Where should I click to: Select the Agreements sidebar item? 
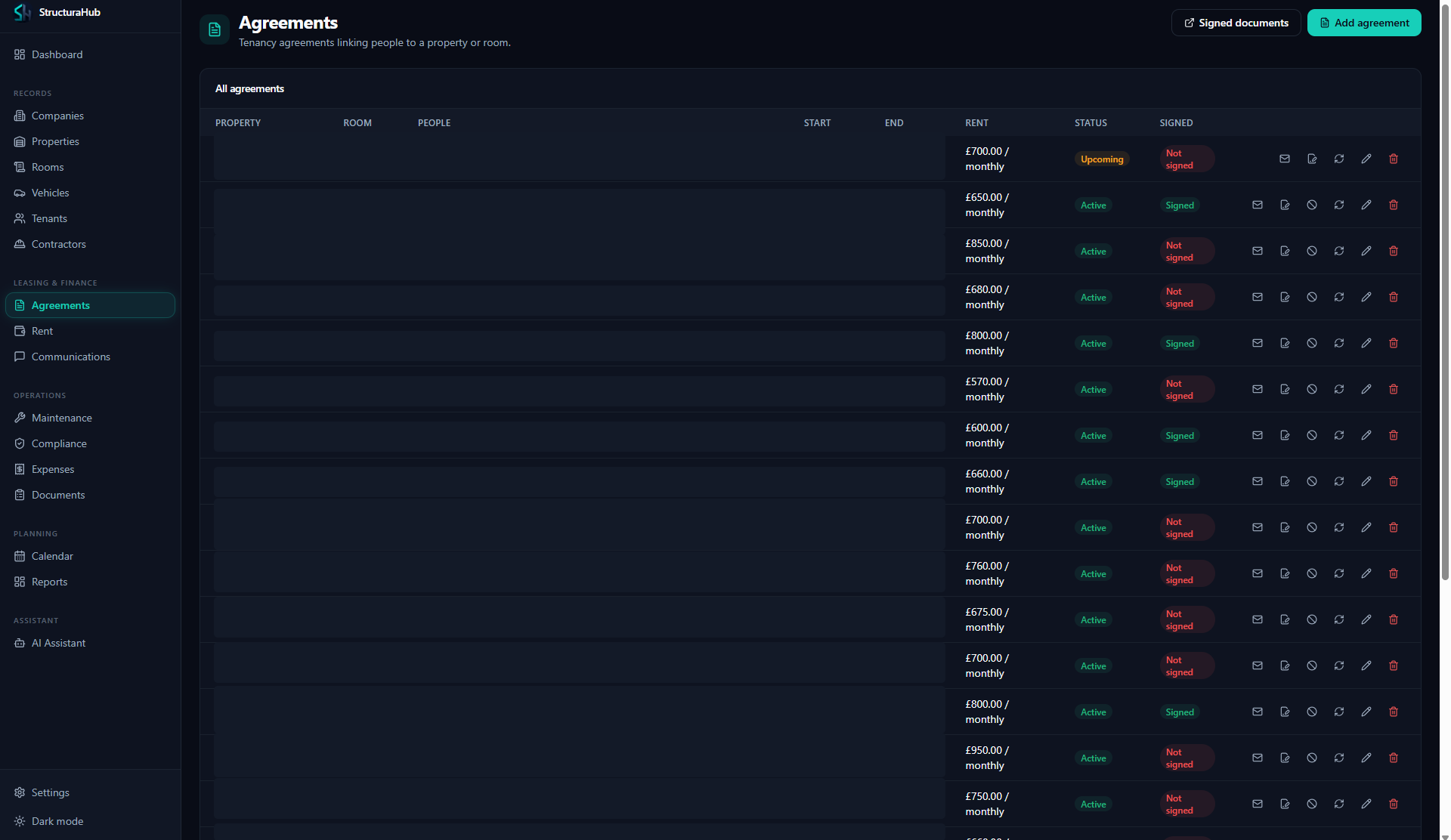click(90, 305)
